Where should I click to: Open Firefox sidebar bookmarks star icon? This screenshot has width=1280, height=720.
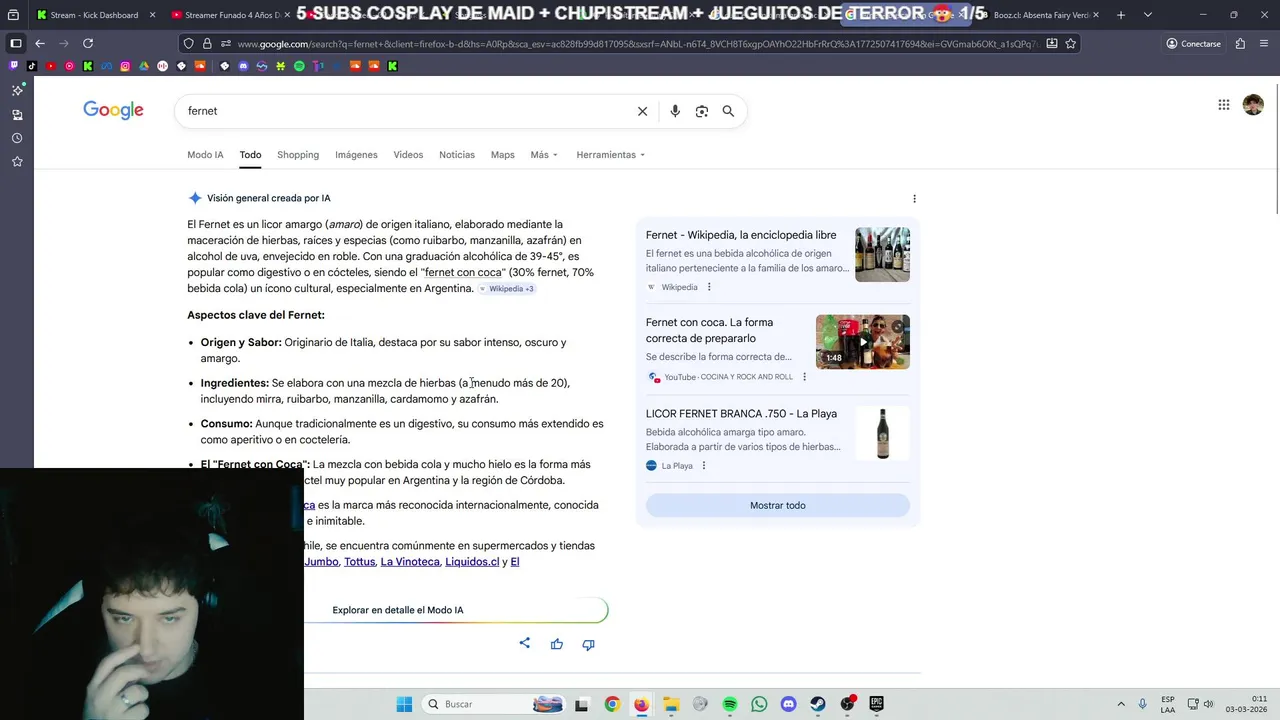(x=17, y=161)
